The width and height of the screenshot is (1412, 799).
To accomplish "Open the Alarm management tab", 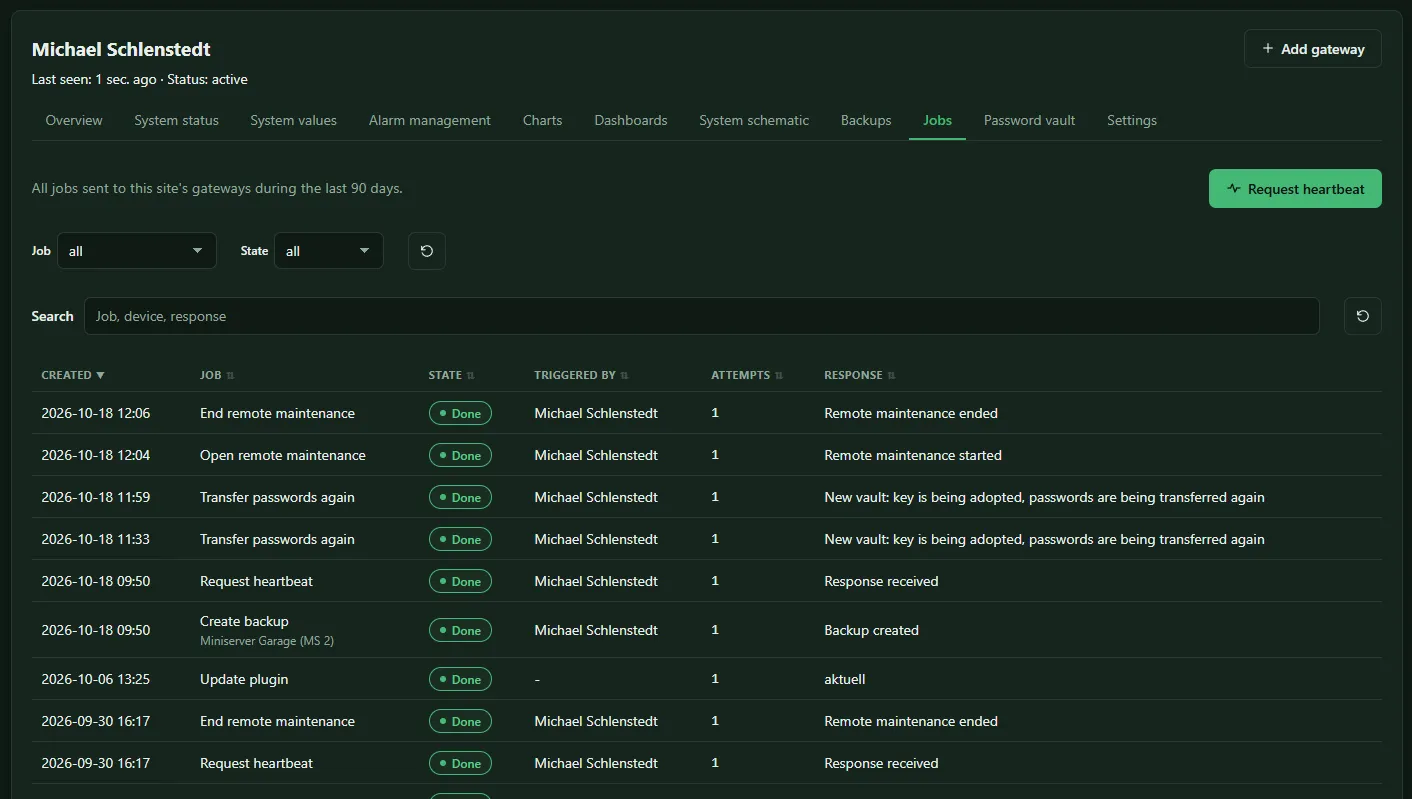I will coord(430,120).
